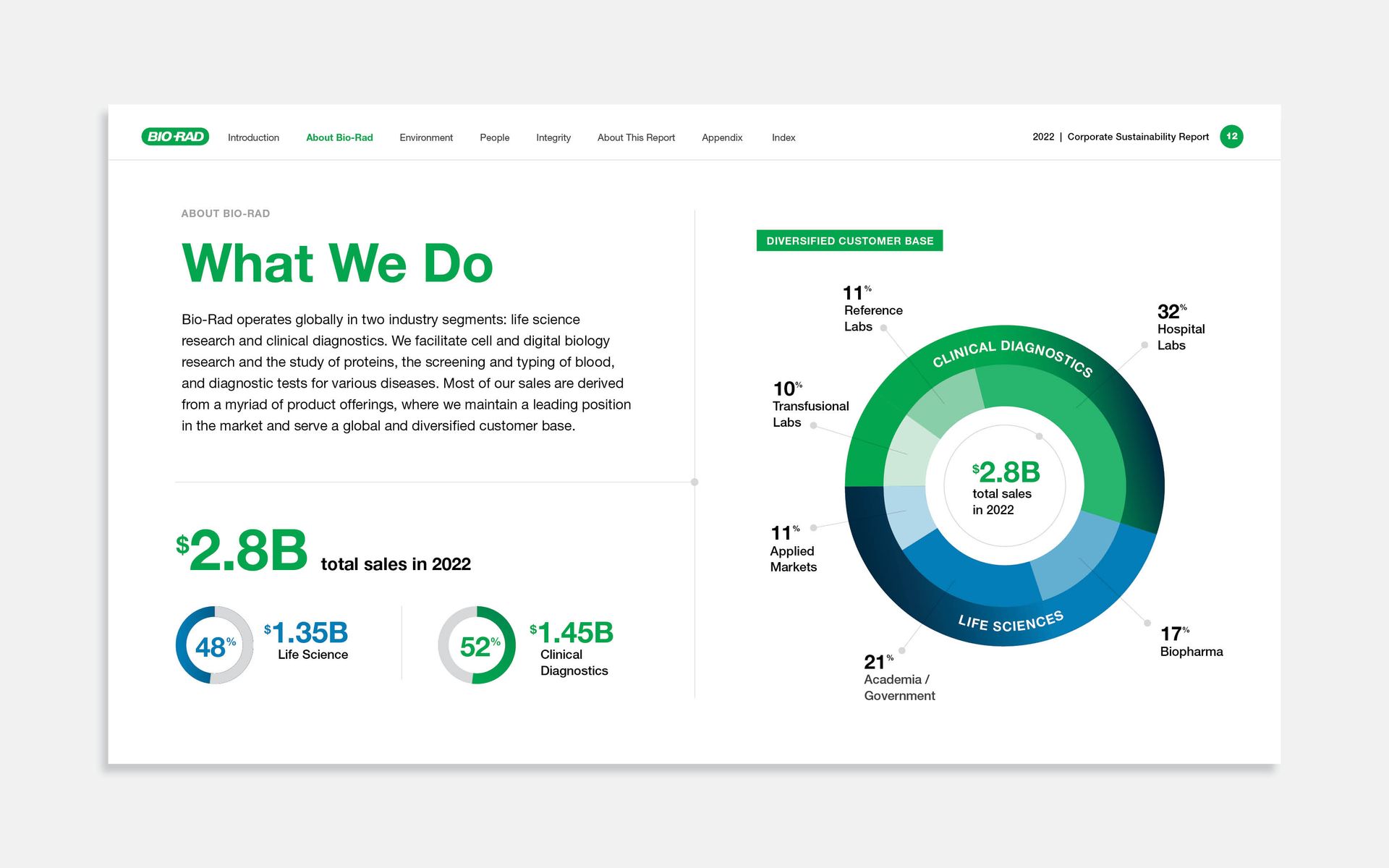Click the 11% Applied Markets label
The height and width of the screenshot is (868, 1389).
(793, 549)
